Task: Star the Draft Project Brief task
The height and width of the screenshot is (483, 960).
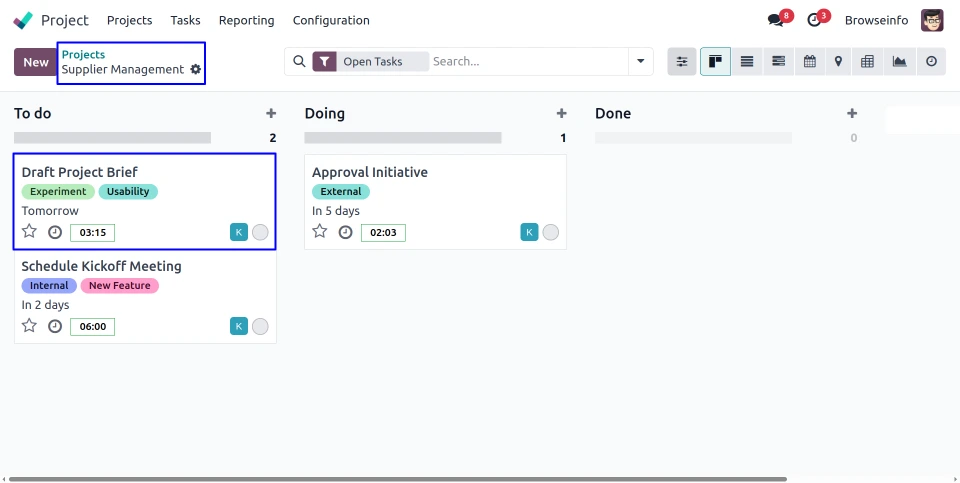Action: coord(30,232)
